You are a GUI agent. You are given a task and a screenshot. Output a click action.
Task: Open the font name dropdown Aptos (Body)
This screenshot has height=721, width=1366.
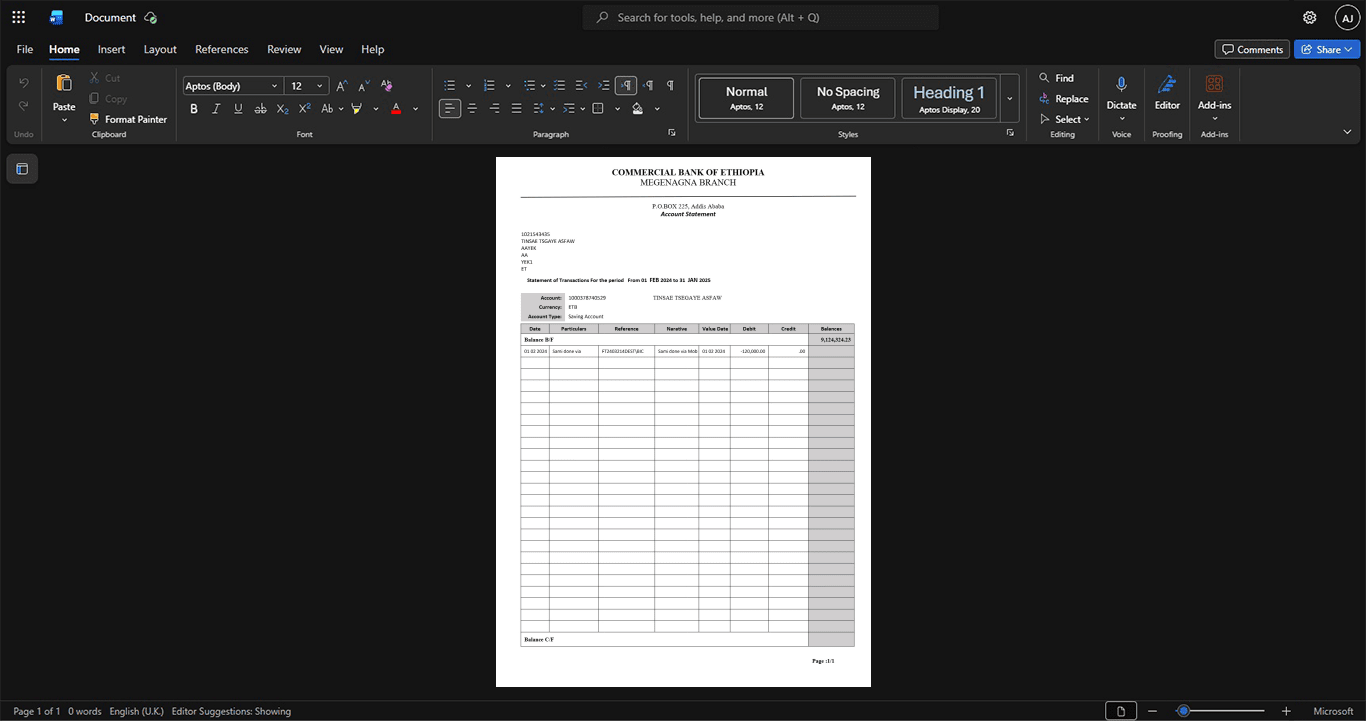click(x=232, y=86)
